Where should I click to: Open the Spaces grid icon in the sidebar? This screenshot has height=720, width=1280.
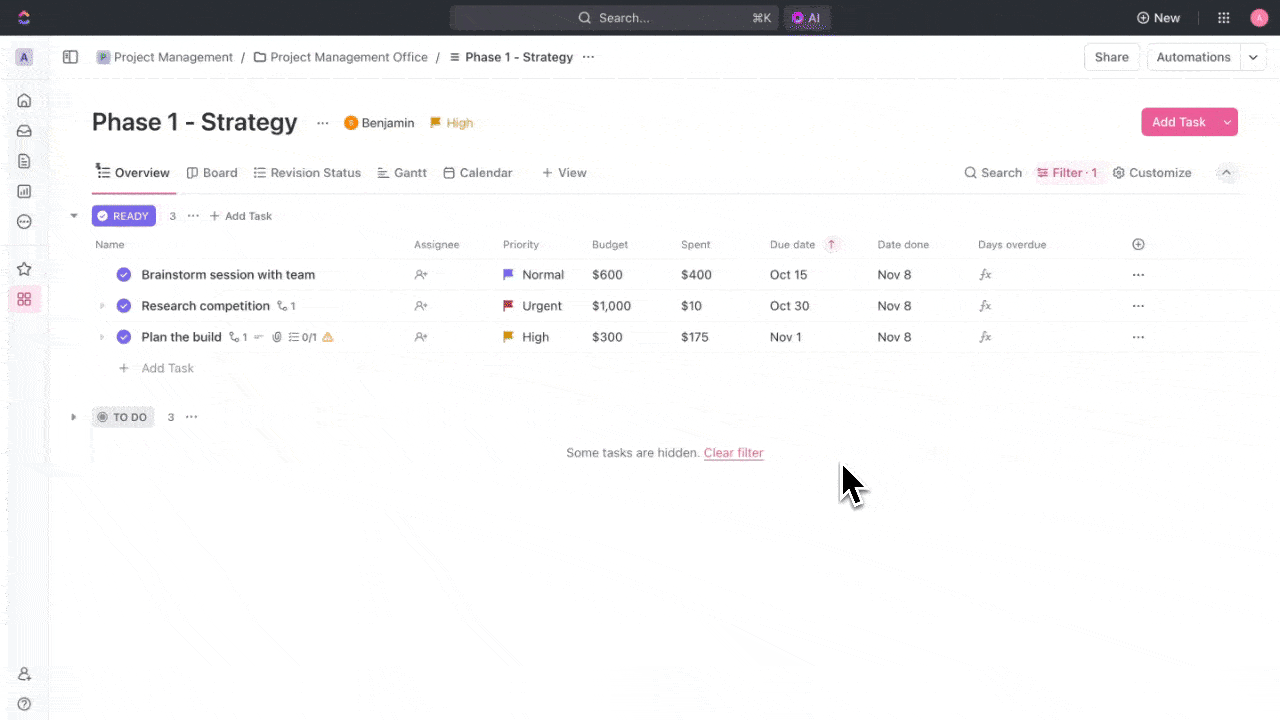pyautogui.click(x=24, y=299)
